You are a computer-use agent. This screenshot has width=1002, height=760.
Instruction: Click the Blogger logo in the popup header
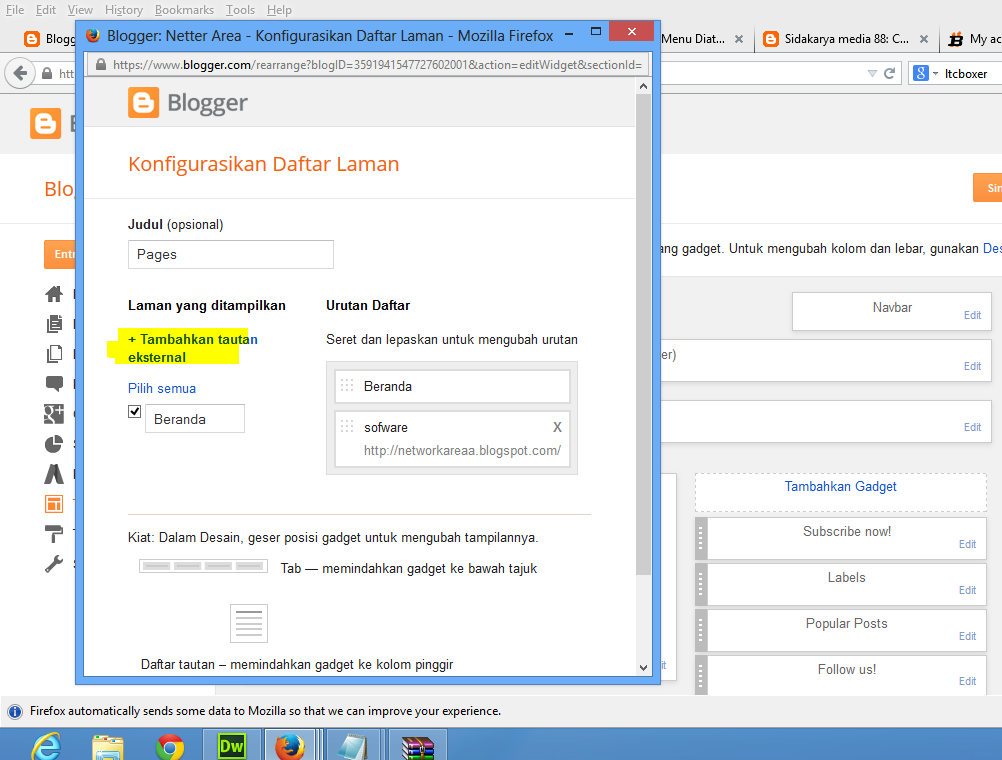[x=188, y=103]
